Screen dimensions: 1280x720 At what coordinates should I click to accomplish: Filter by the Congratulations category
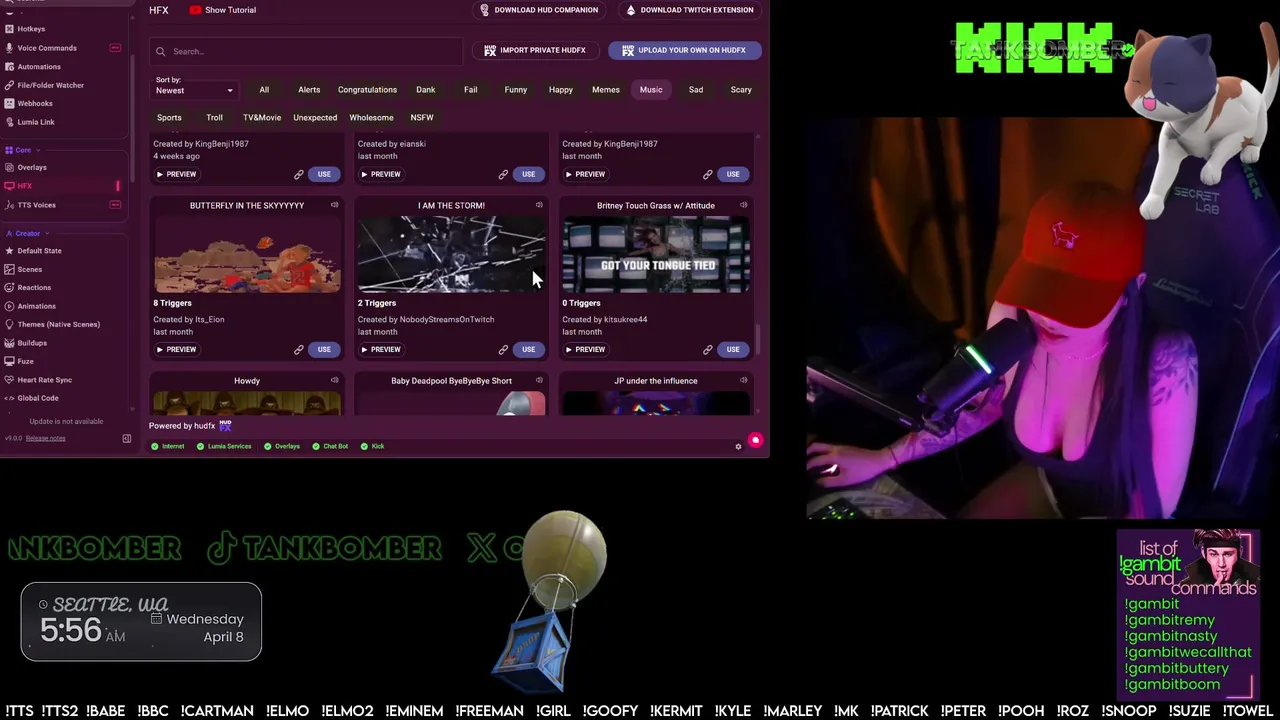[x=367, y=90]
